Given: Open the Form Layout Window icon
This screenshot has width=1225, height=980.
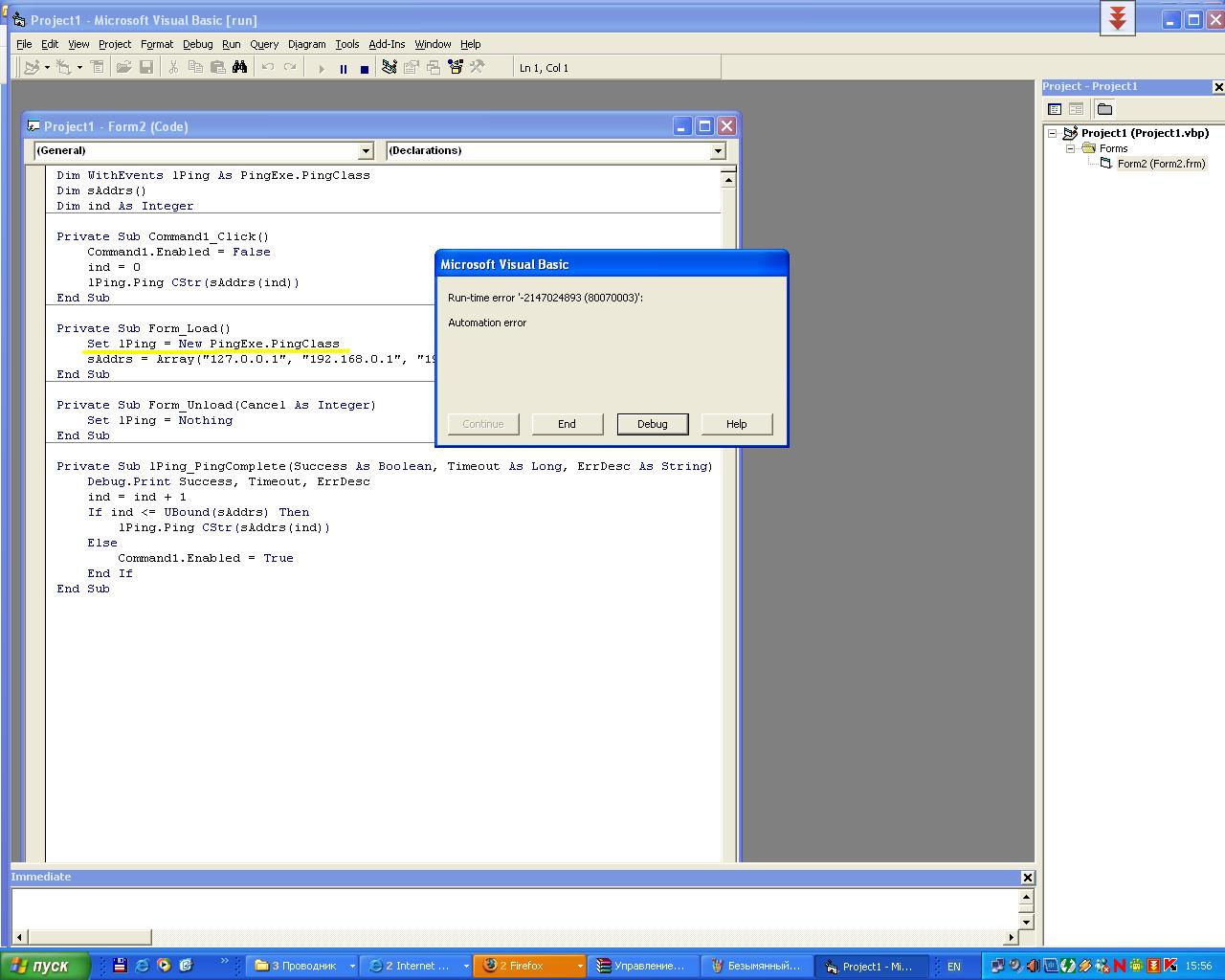Looking at the screenshot, I should (434, 67).
